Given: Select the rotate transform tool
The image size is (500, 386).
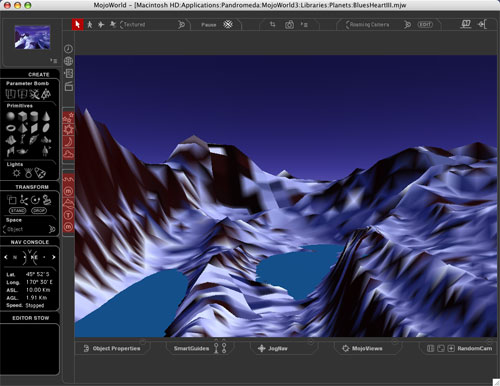Looking at the screenshot, I should point(35,200).
